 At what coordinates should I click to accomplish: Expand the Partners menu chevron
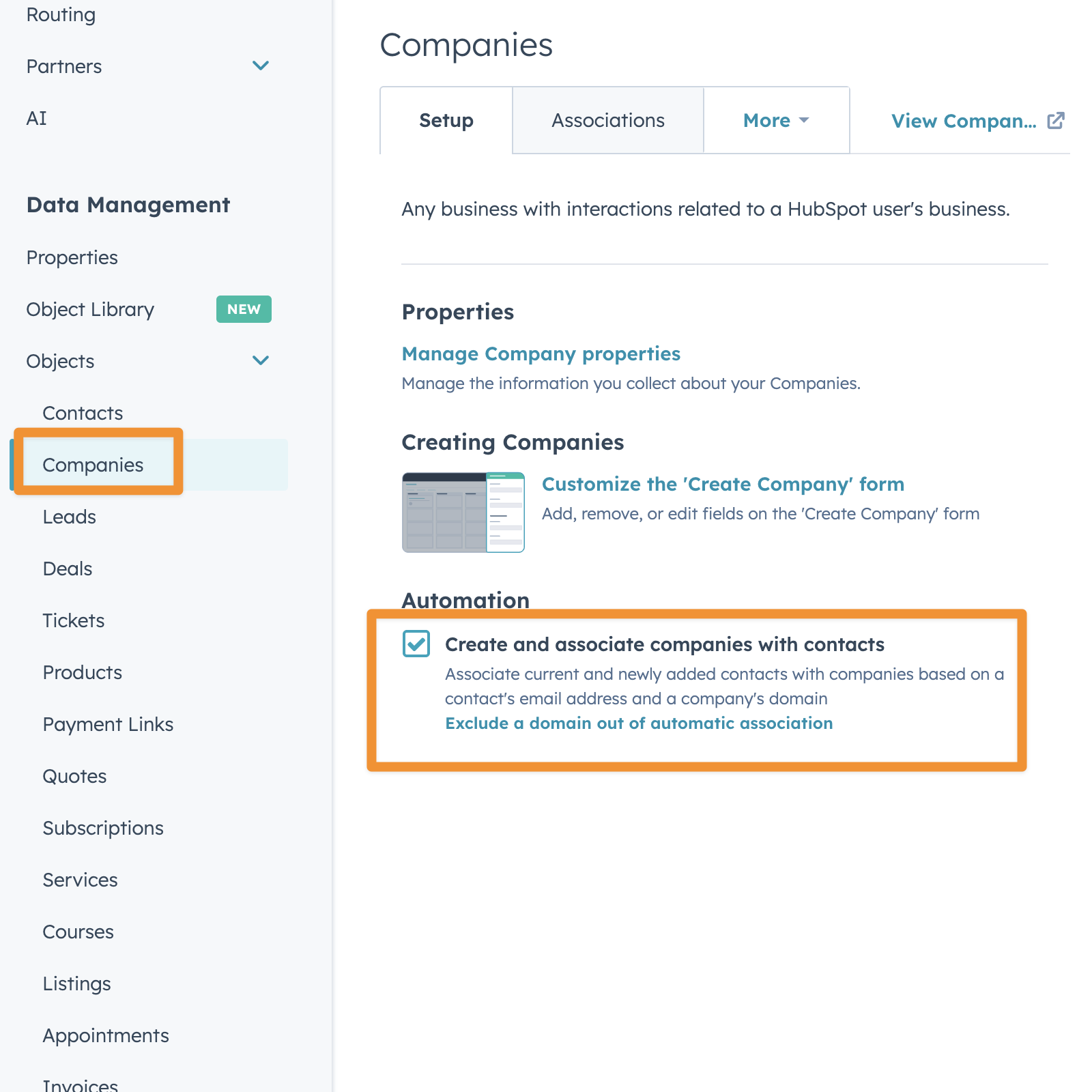[x=261, y=66]
